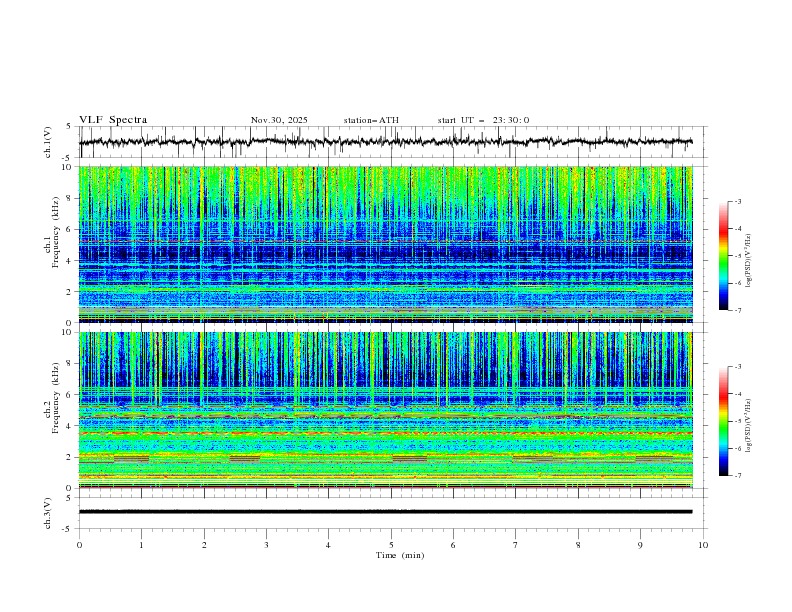This screenshot has height=612, width=792.
Task: Click the station=ATH label
Action: point(371,120)
